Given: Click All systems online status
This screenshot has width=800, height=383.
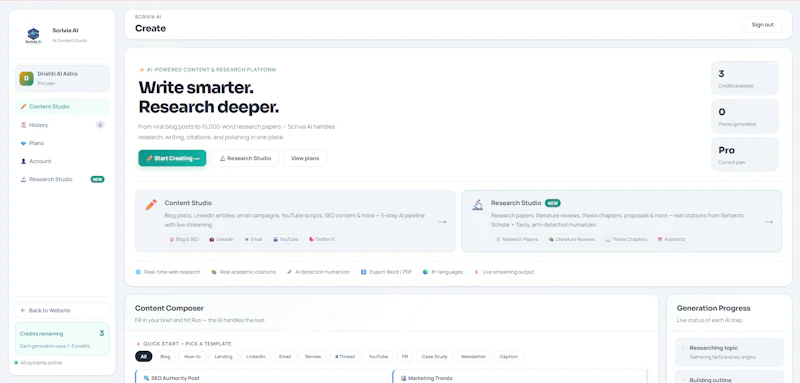Looking at the screenshot, I should click(38, 363).
